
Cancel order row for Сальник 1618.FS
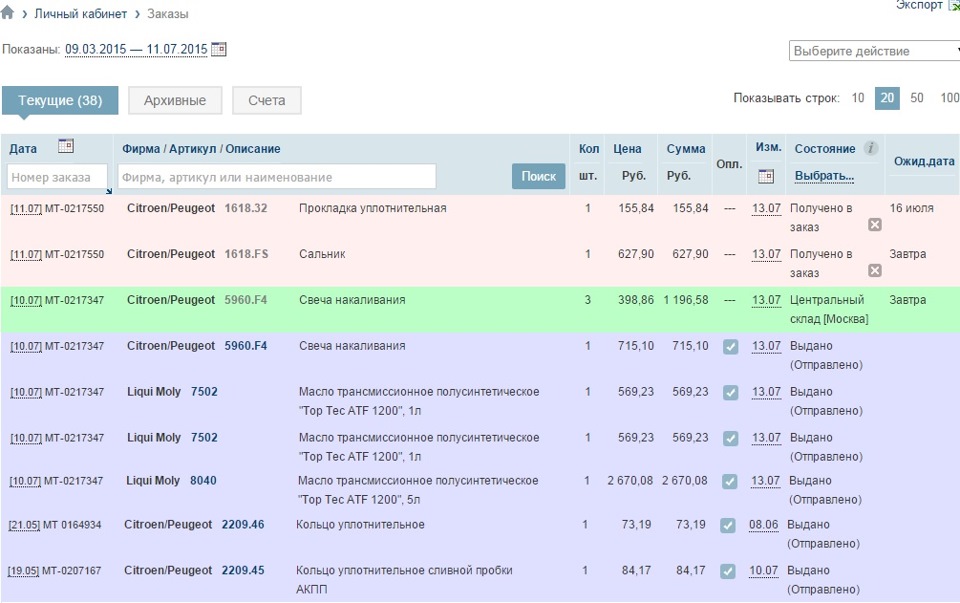875,271
